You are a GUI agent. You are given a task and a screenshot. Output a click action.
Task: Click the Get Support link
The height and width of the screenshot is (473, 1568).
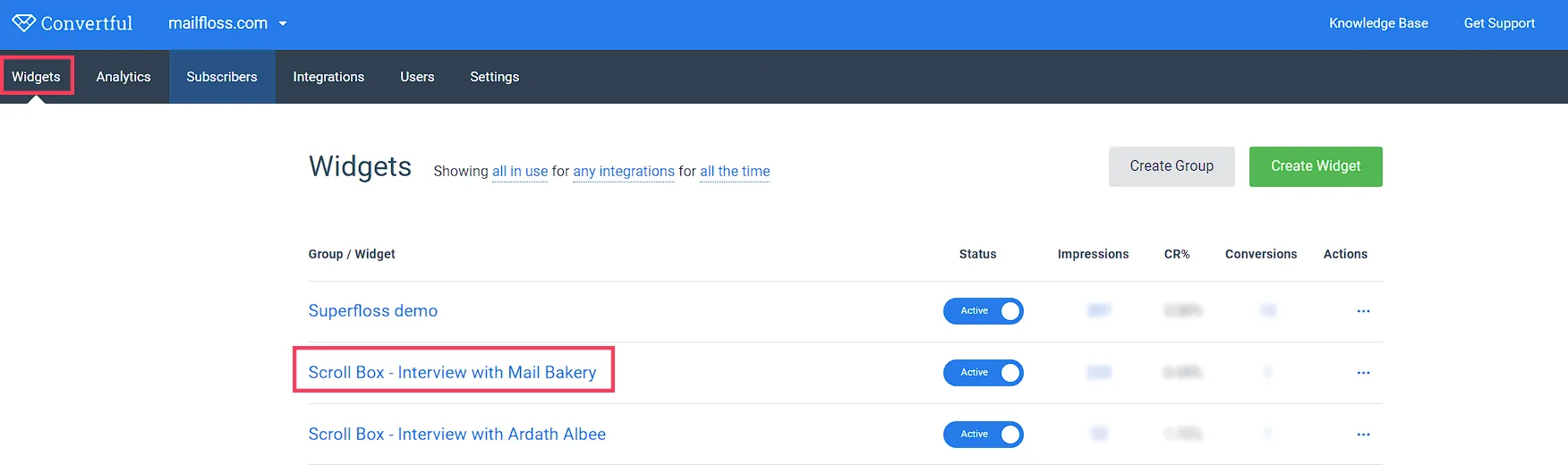click(1499, 23)
